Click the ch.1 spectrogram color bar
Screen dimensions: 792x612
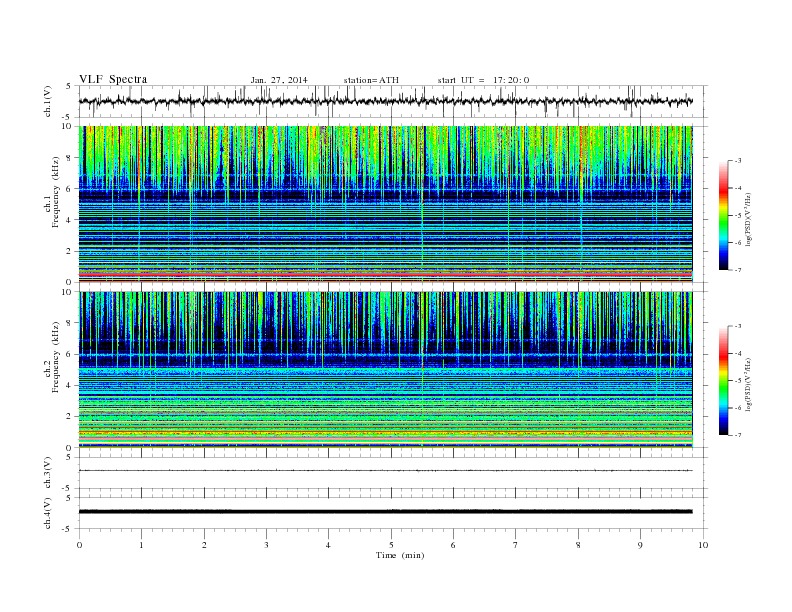723,215
